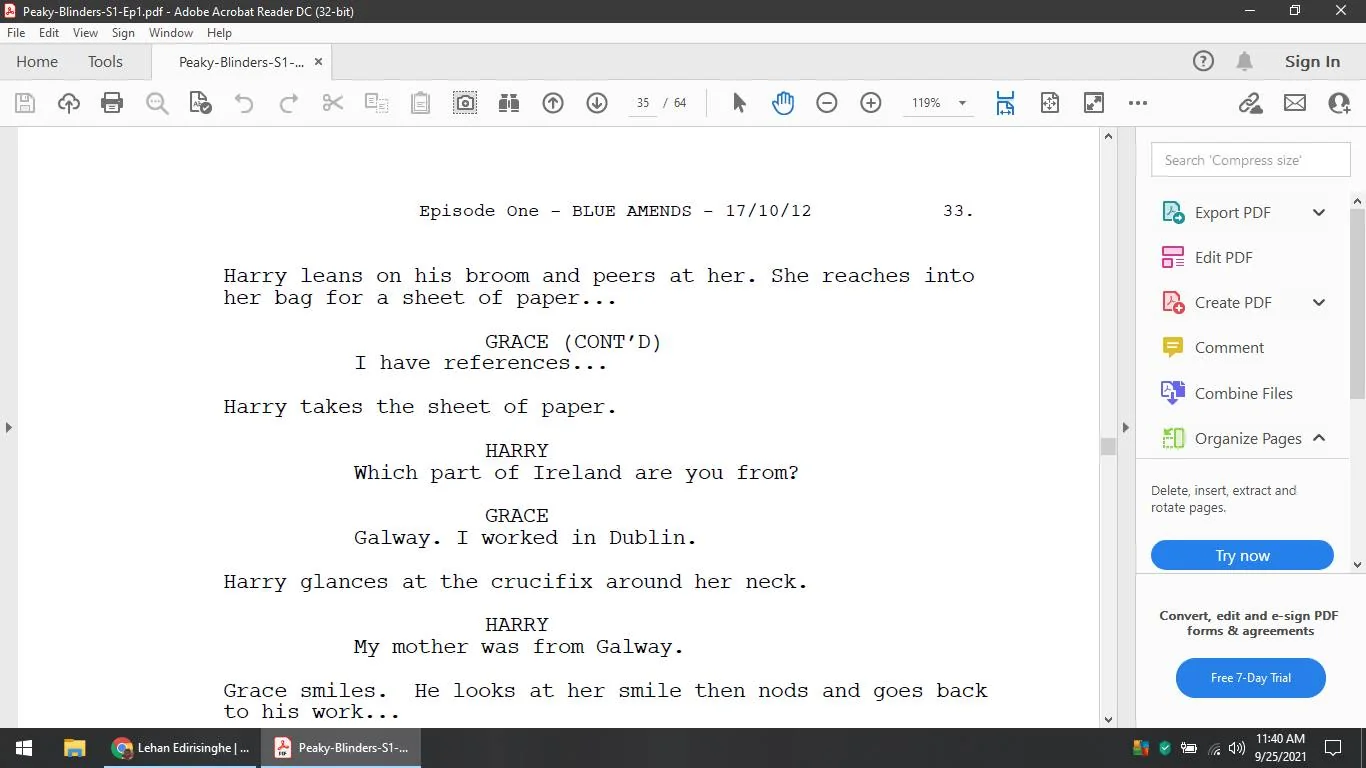View notifications bell icon
Image resolution: width=1366 pixels, height=768 pixels.
pos(1244,62)
